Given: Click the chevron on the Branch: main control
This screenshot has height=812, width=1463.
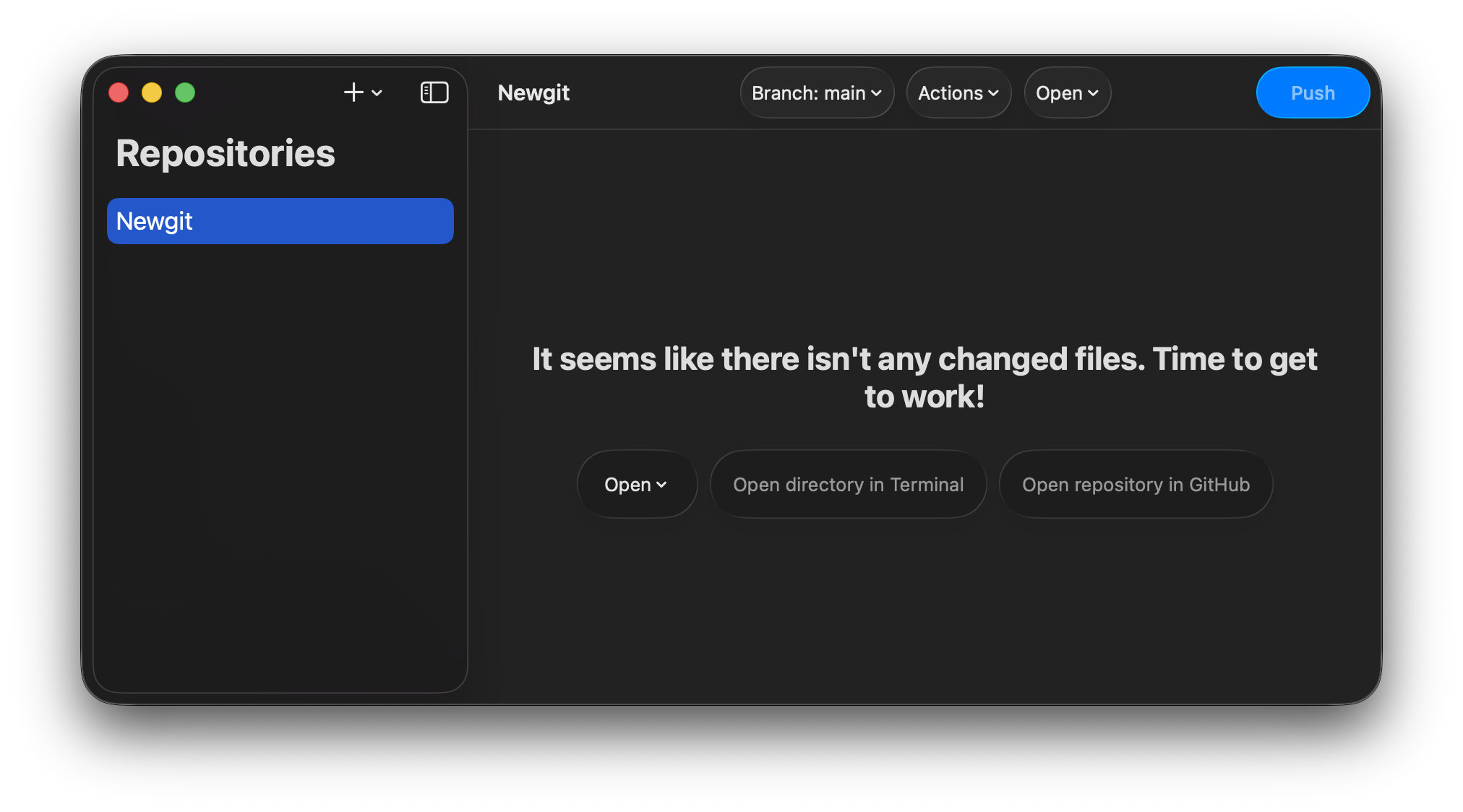Looking at the screenshot, I should pos(875,93).
